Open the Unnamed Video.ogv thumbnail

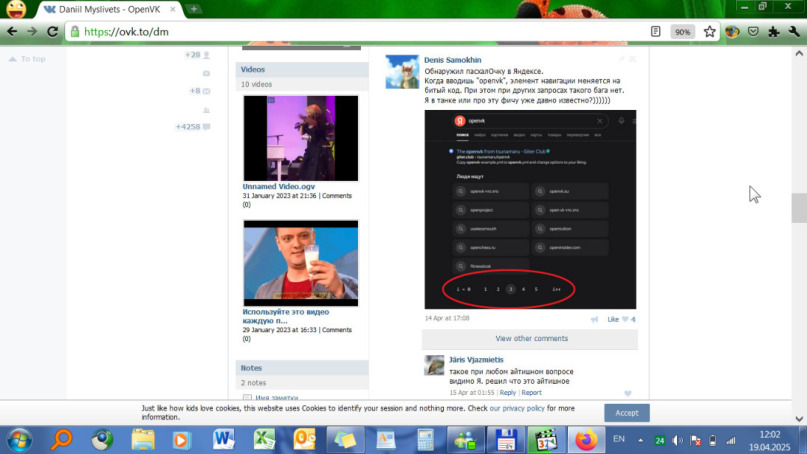pyautogui.click(x=301, y=138)
